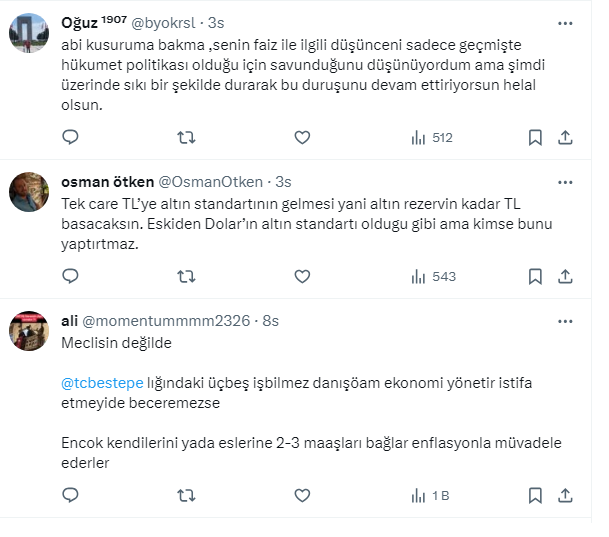The width and height of the screenshot is (609, 537).
Task: Share Oğuz's tweet
Action: coord(564,137)
